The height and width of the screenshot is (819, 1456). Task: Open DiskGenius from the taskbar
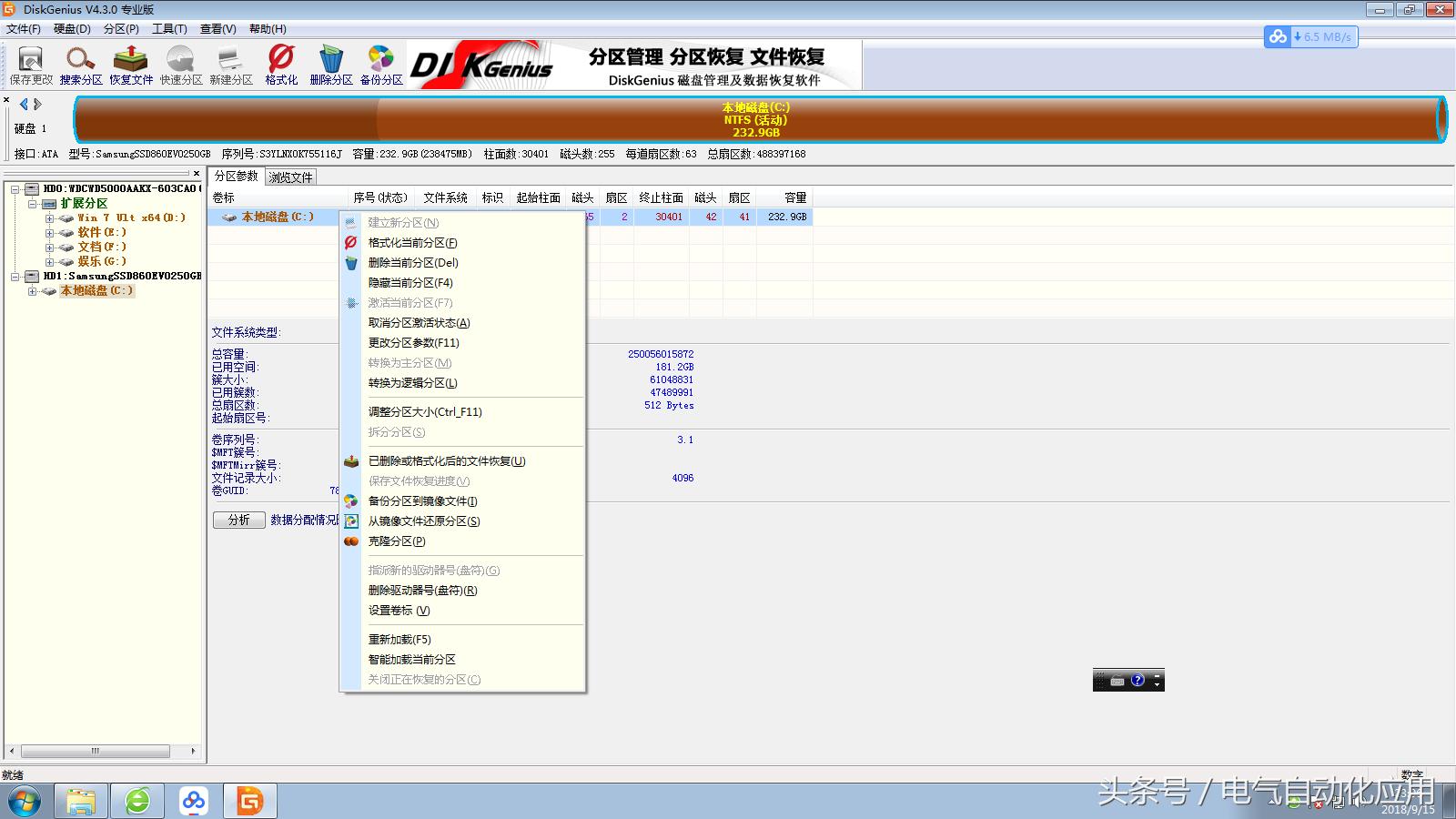pyautogui.click(x=248, y=800)
